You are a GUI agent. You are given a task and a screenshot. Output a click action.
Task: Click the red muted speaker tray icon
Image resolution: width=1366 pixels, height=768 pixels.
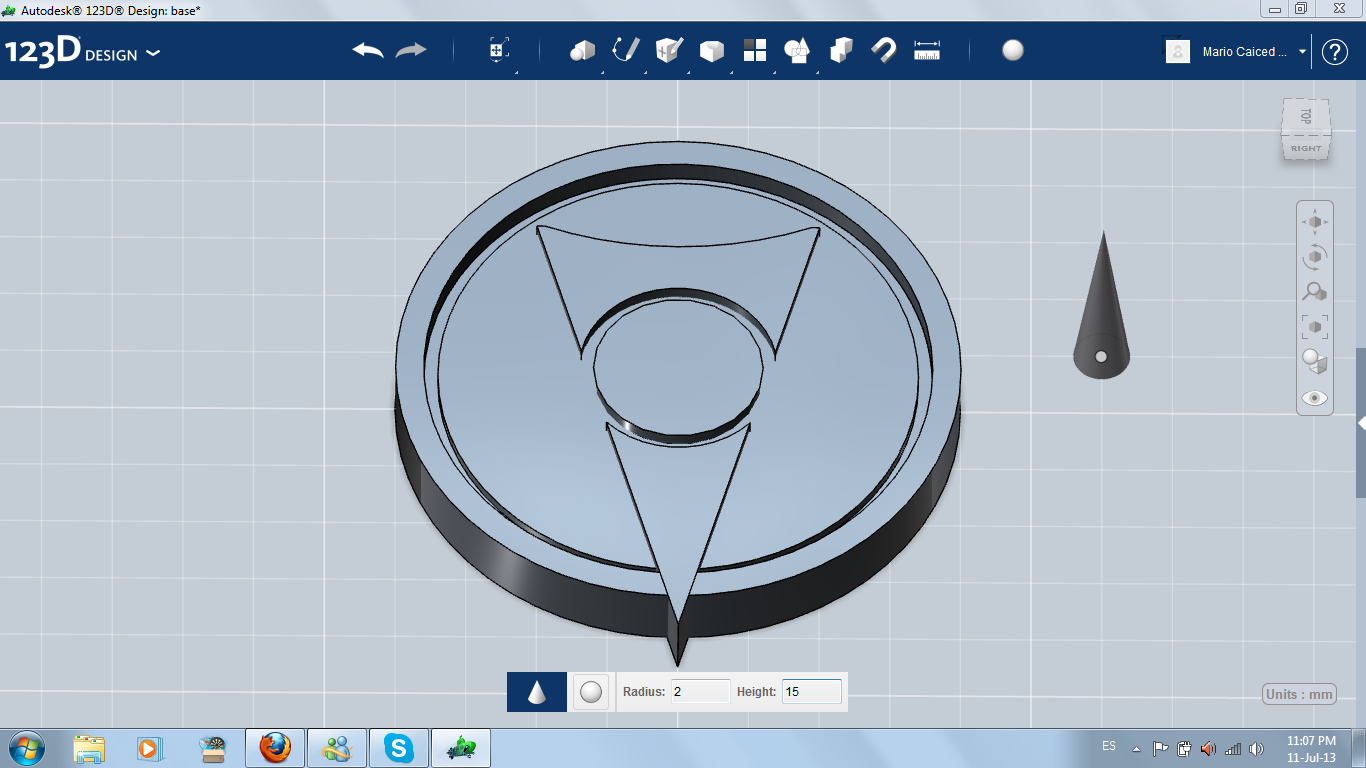click(1208, 748)
